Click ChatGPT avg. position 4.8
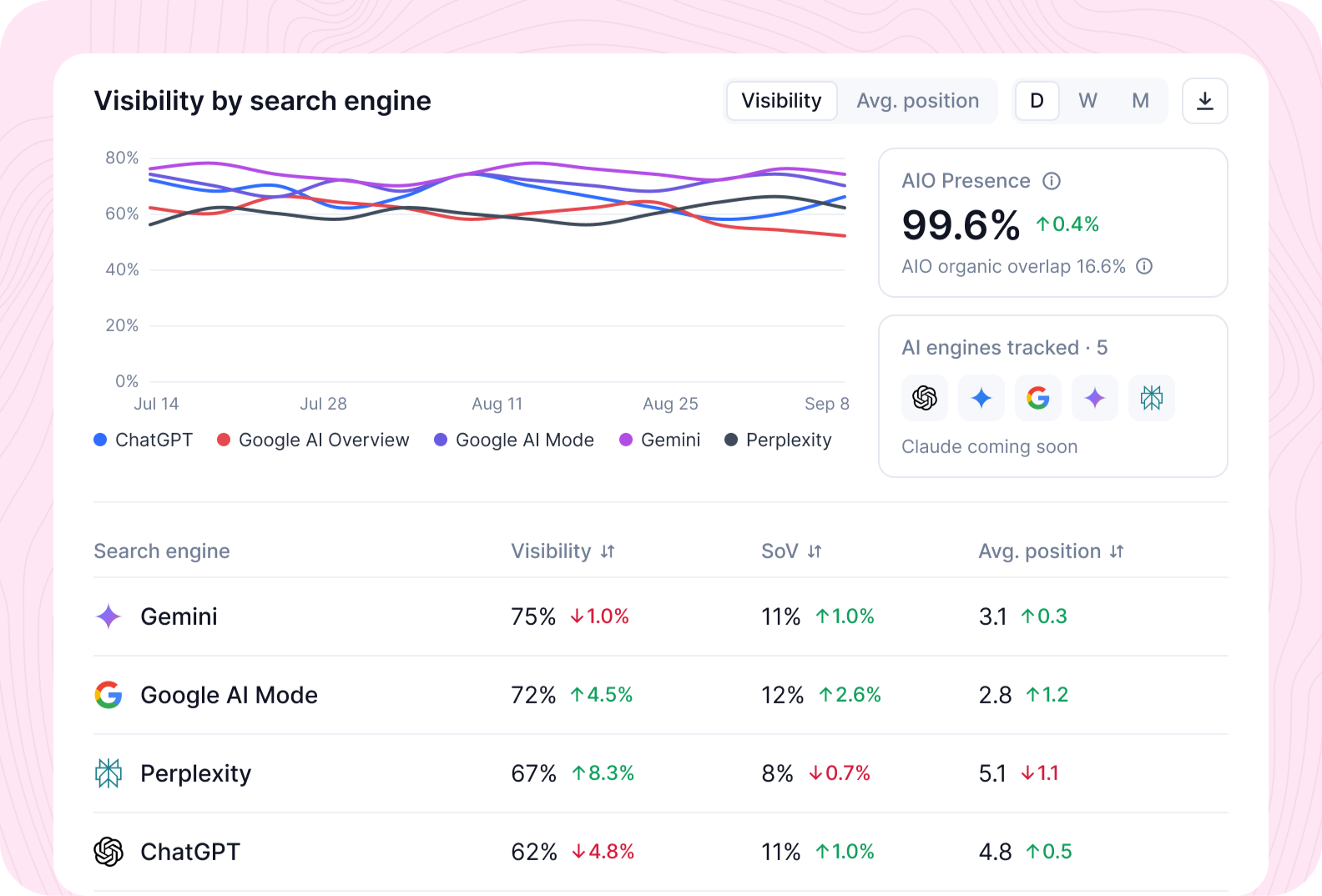The image size is (1322, 896). 995,852
